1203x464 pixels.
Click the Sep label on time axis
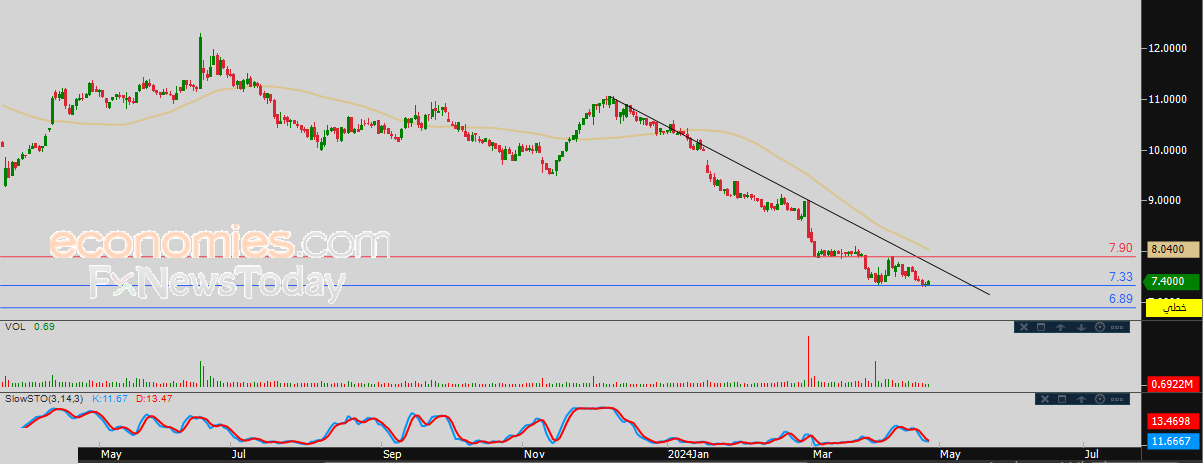391,455
